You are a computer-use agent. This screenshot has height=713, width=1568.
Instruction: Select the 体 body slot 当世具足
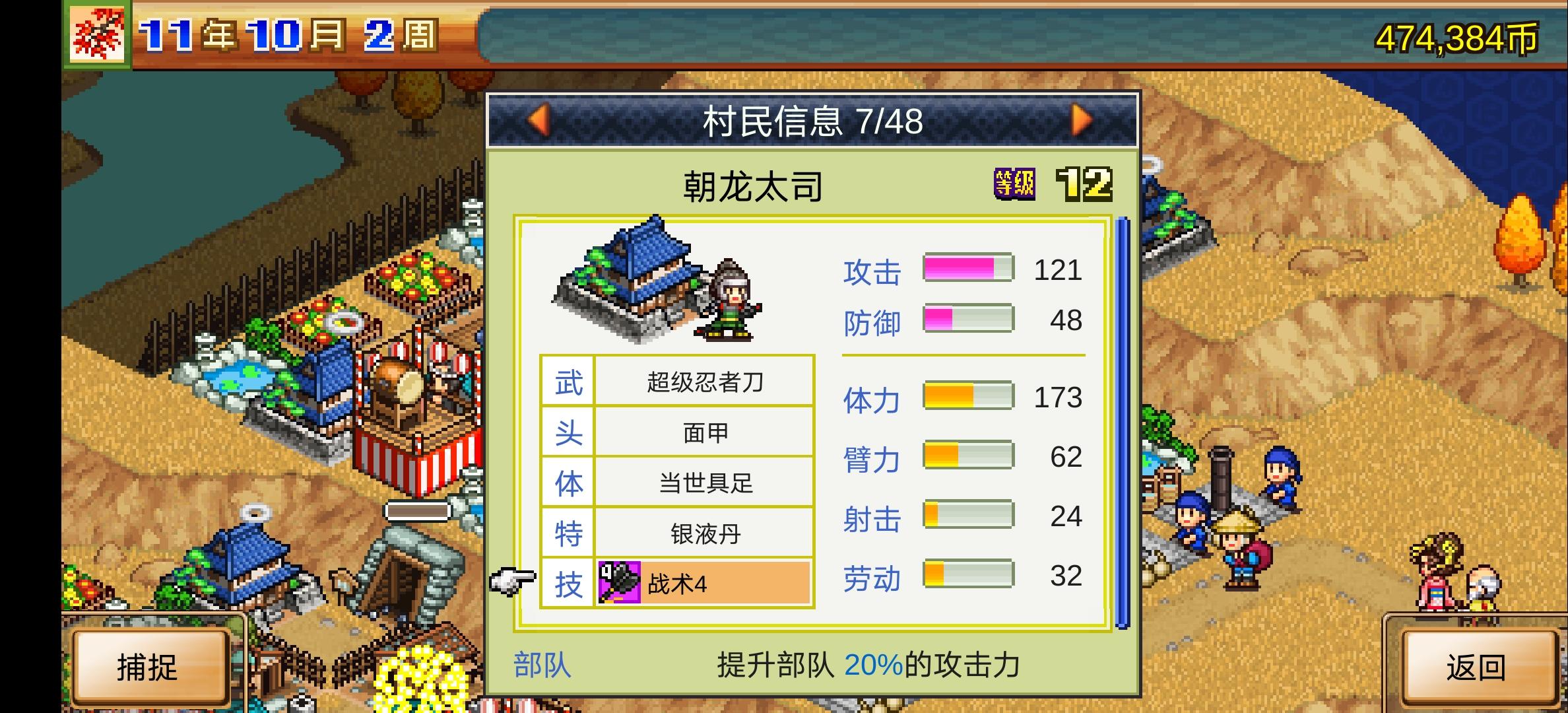tap(677, 483)
